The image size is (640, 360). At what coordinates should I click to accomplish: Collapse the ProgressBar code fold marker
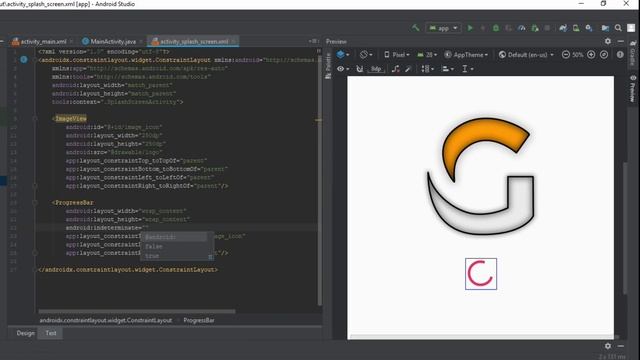(x=35, y=202)
